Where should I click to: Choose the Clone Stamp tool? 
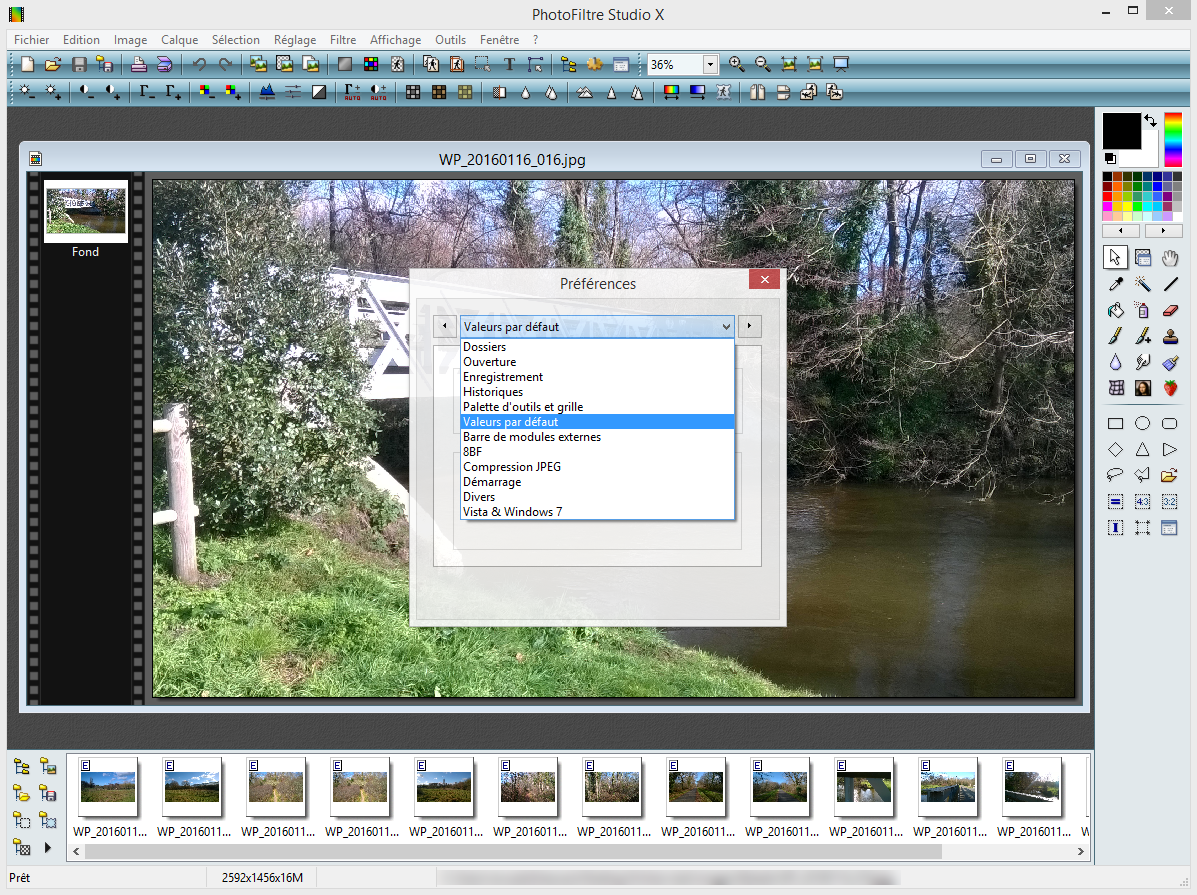(x=1170, y=336)
